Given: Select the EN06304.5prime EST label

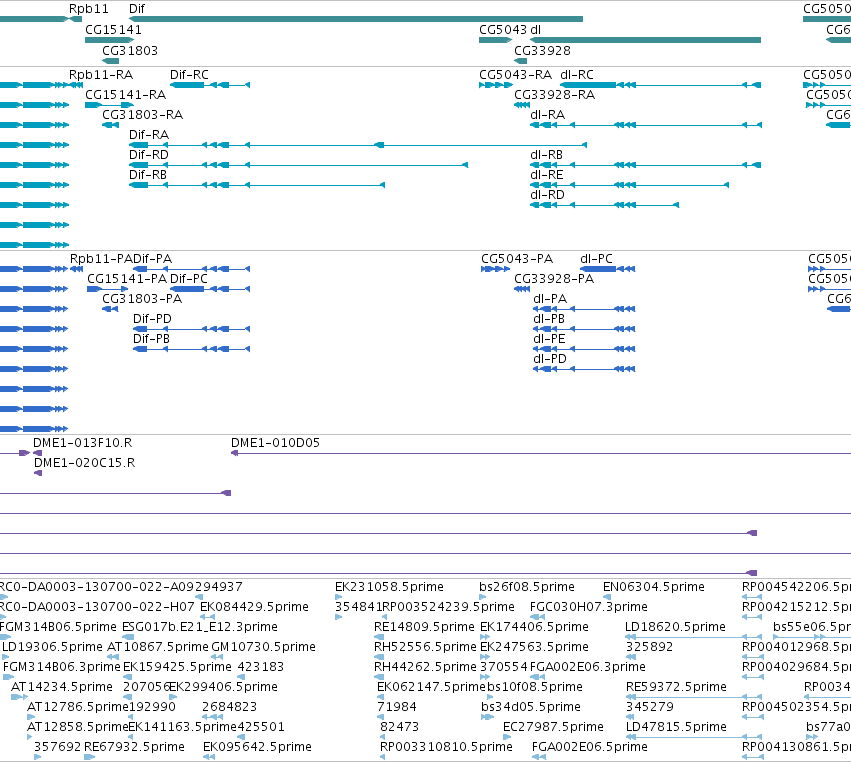Looking at the screenshot, I should 653,587.
